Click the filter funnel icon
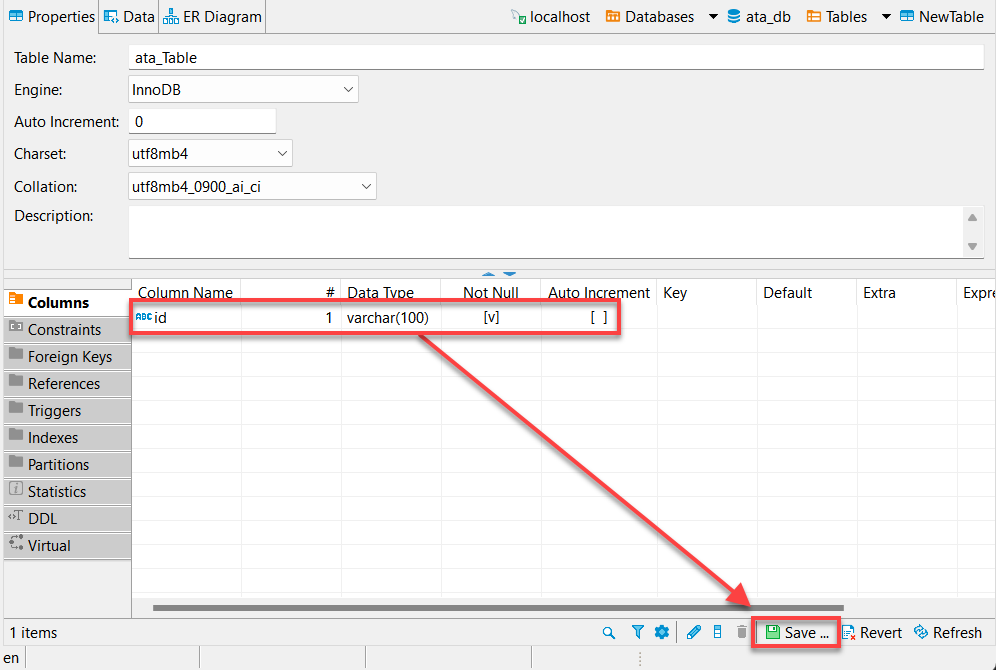Viewport: 996px width, 670px height. tap(638, 632)
